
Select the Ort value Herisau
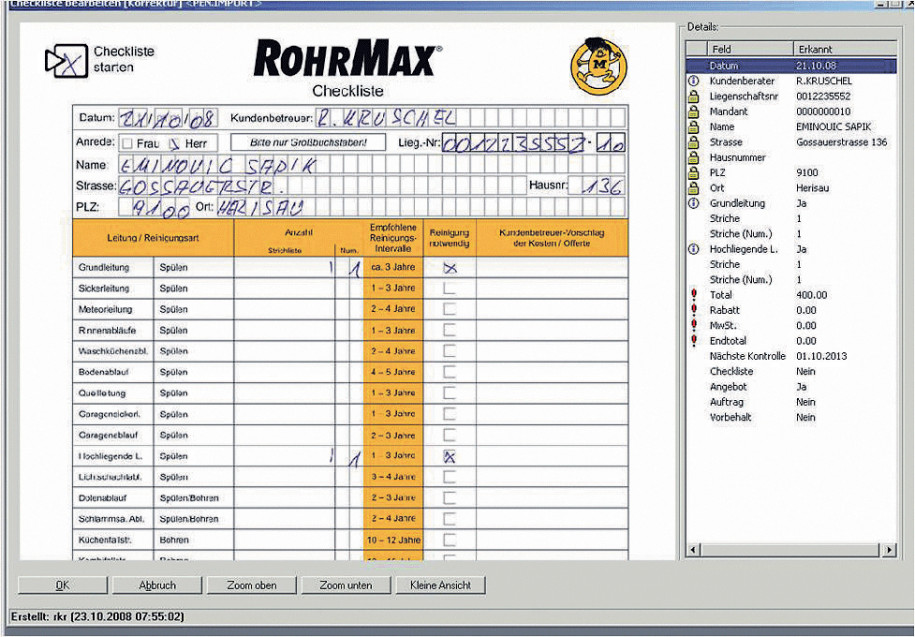pyautogui.click(x=812, y=188)
